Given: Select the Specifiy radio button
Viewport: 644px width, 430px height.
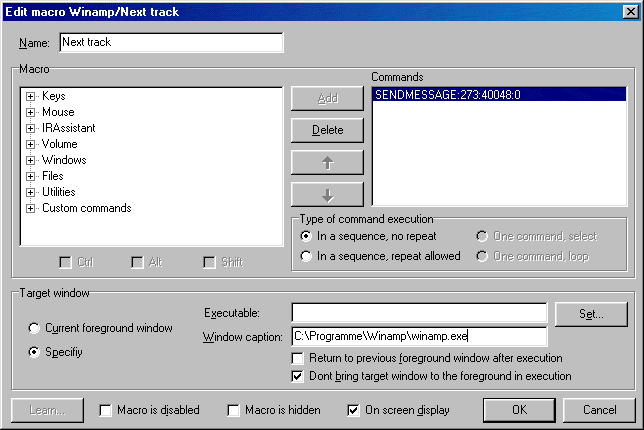Looking at the screenshot, I should [x=34, y=352].
